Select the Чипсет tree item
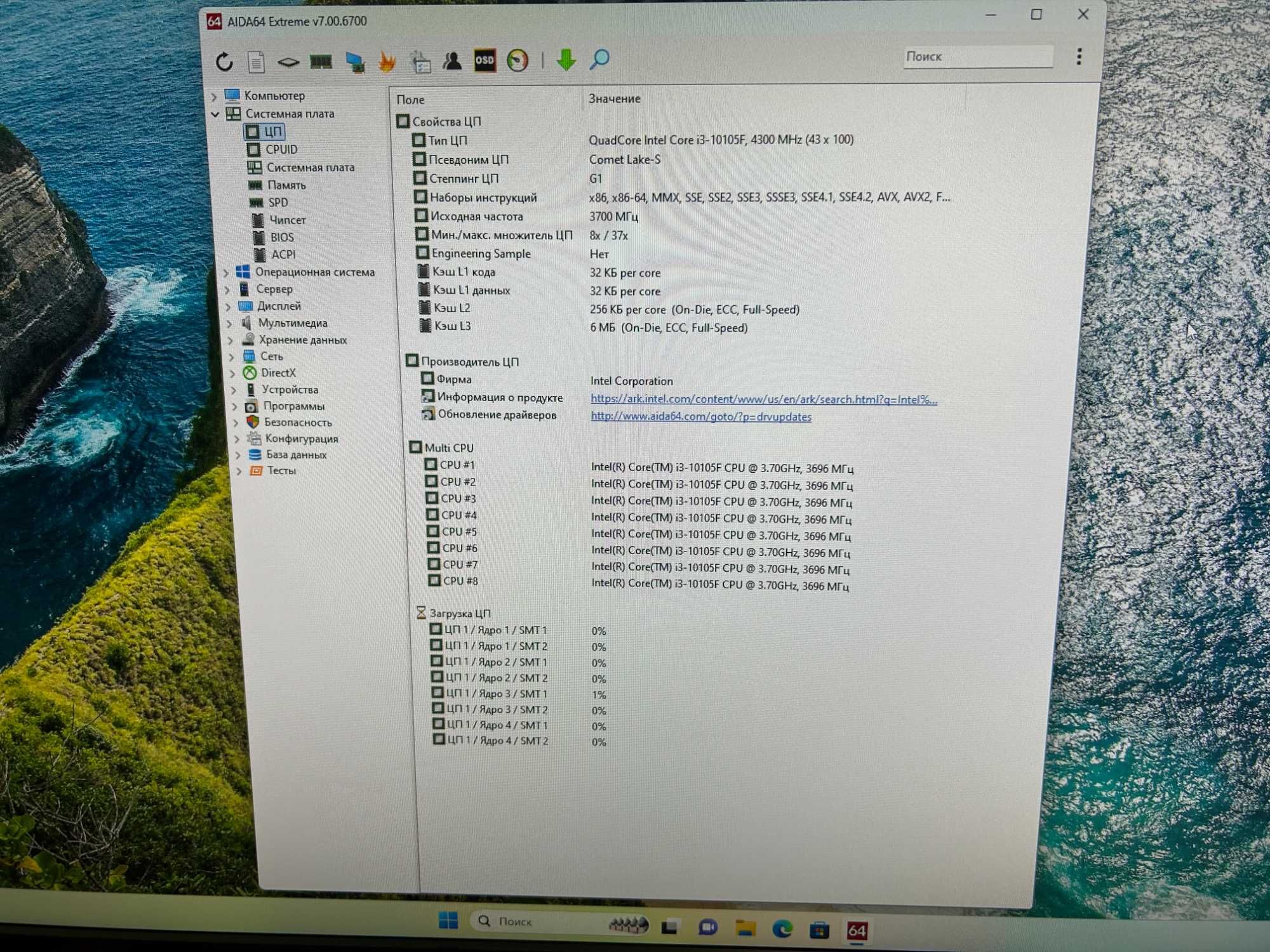The height and width of the screenshot is (952, 1270). [279, 220]
